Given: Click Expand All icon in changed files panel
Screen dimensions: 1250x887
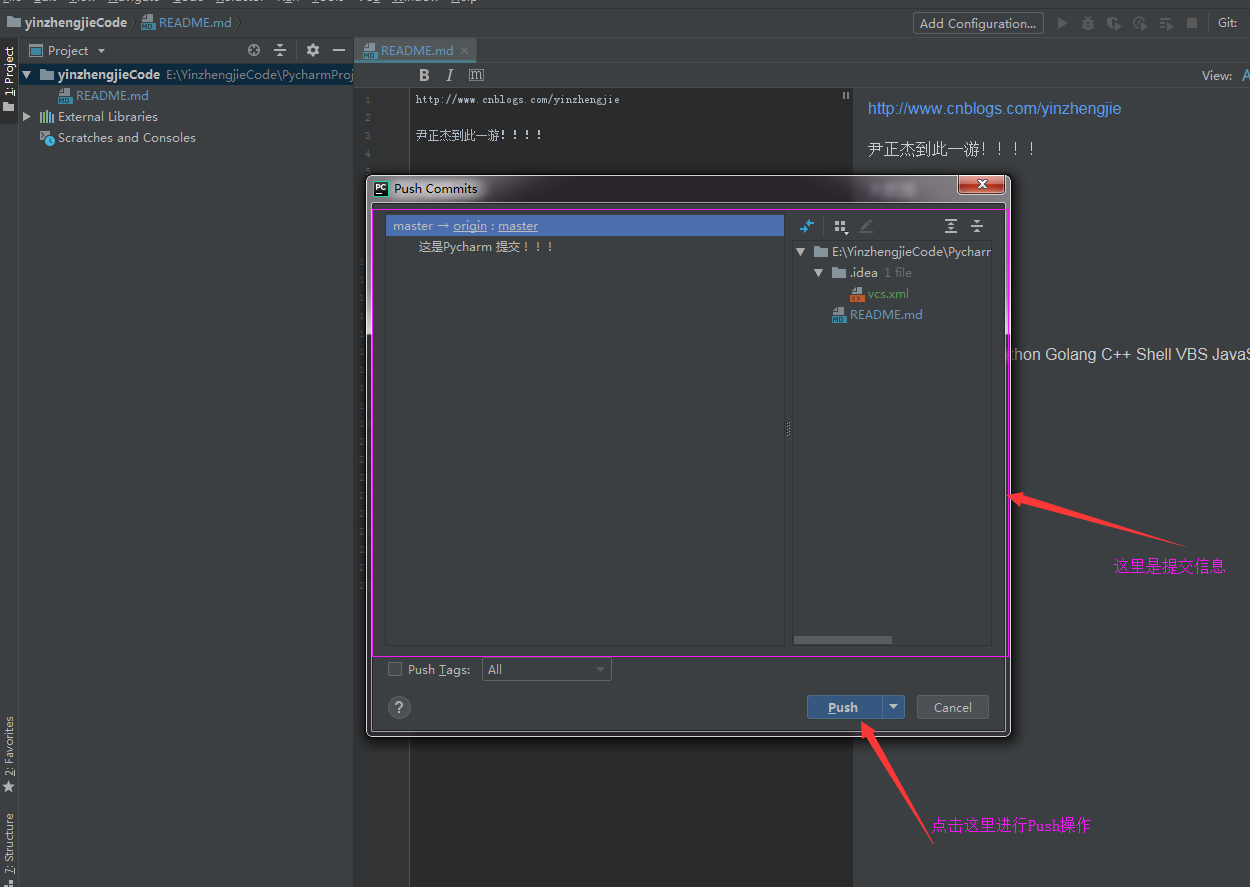Looking at the screenshot, I should point(951,227).
